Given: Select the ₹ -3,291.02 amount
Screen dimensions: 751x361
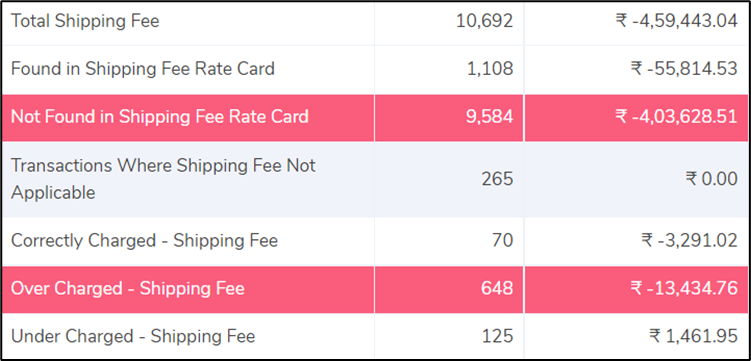Looking at the screenshot, I should pyautogui.click(x=689, y=240).
